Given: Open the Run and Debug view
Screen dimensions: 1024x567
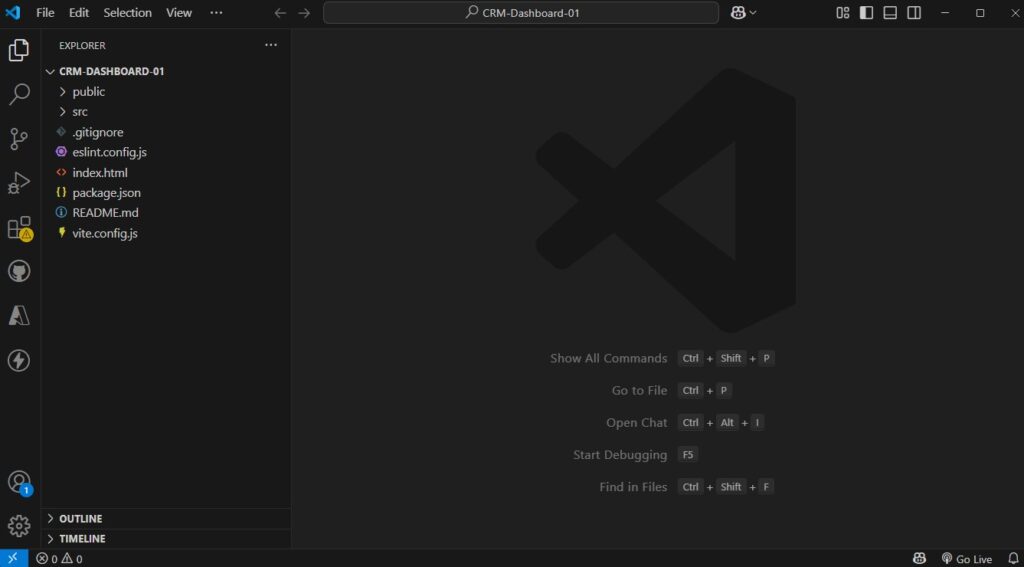Looking at the screenshot, I should 19,183.
